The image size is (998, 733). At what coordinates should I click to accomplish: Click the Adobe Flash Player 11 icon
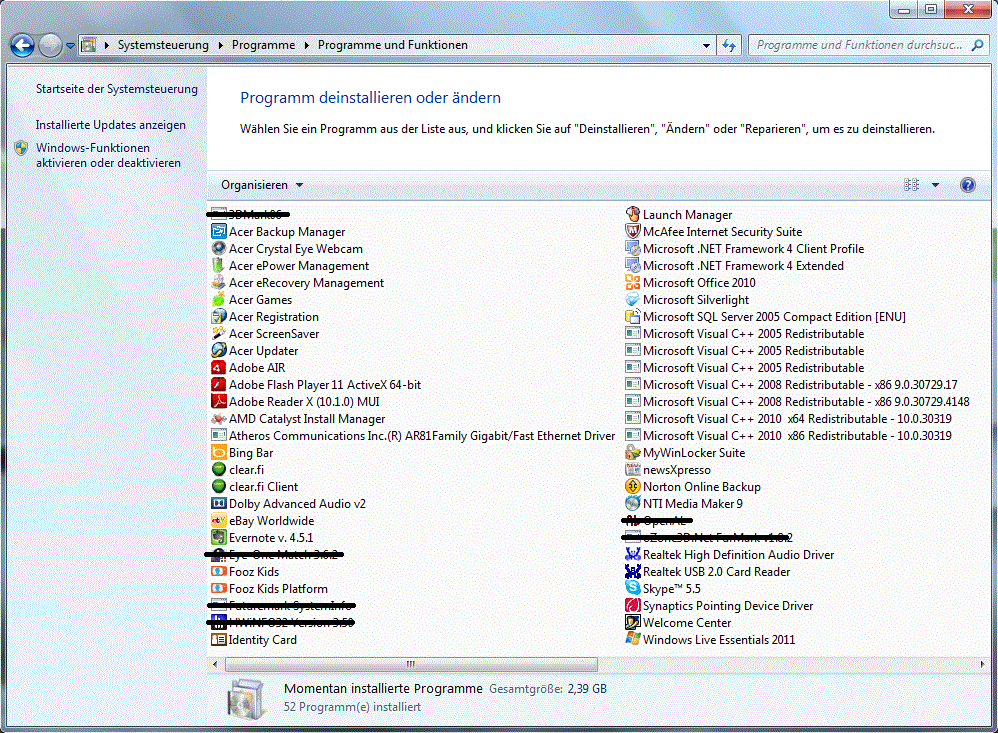(218, 385)
